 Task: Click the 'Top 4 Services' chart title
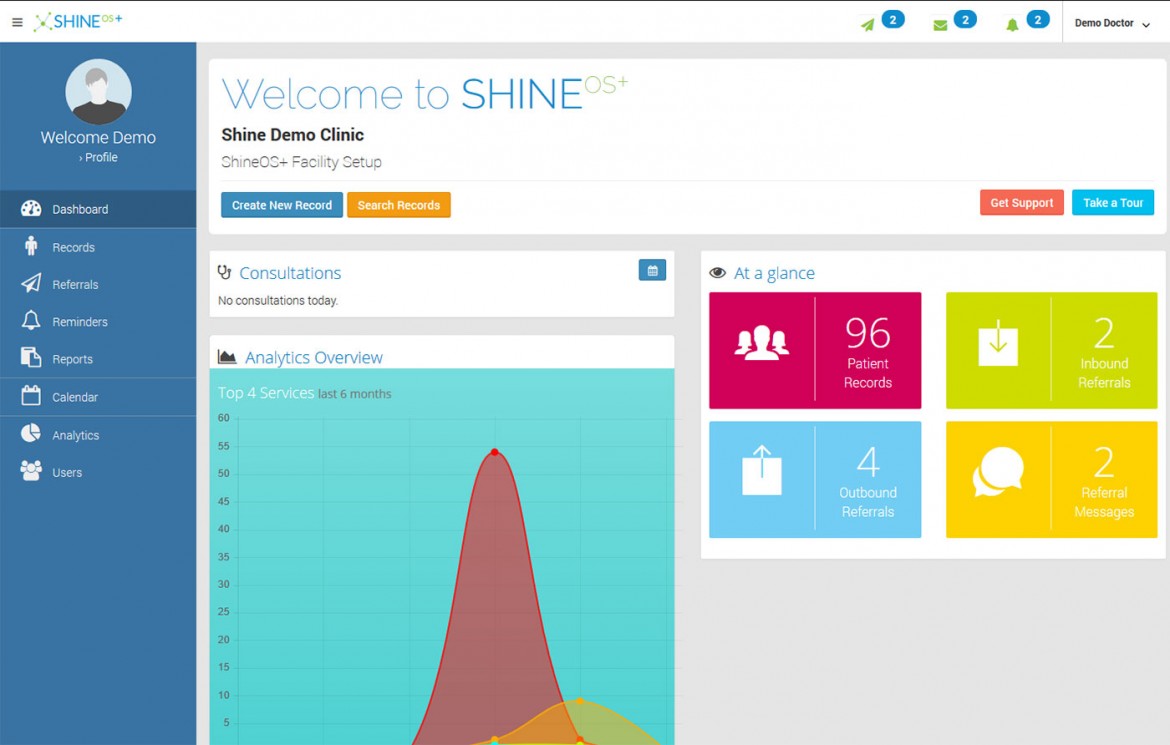(266, 393)
